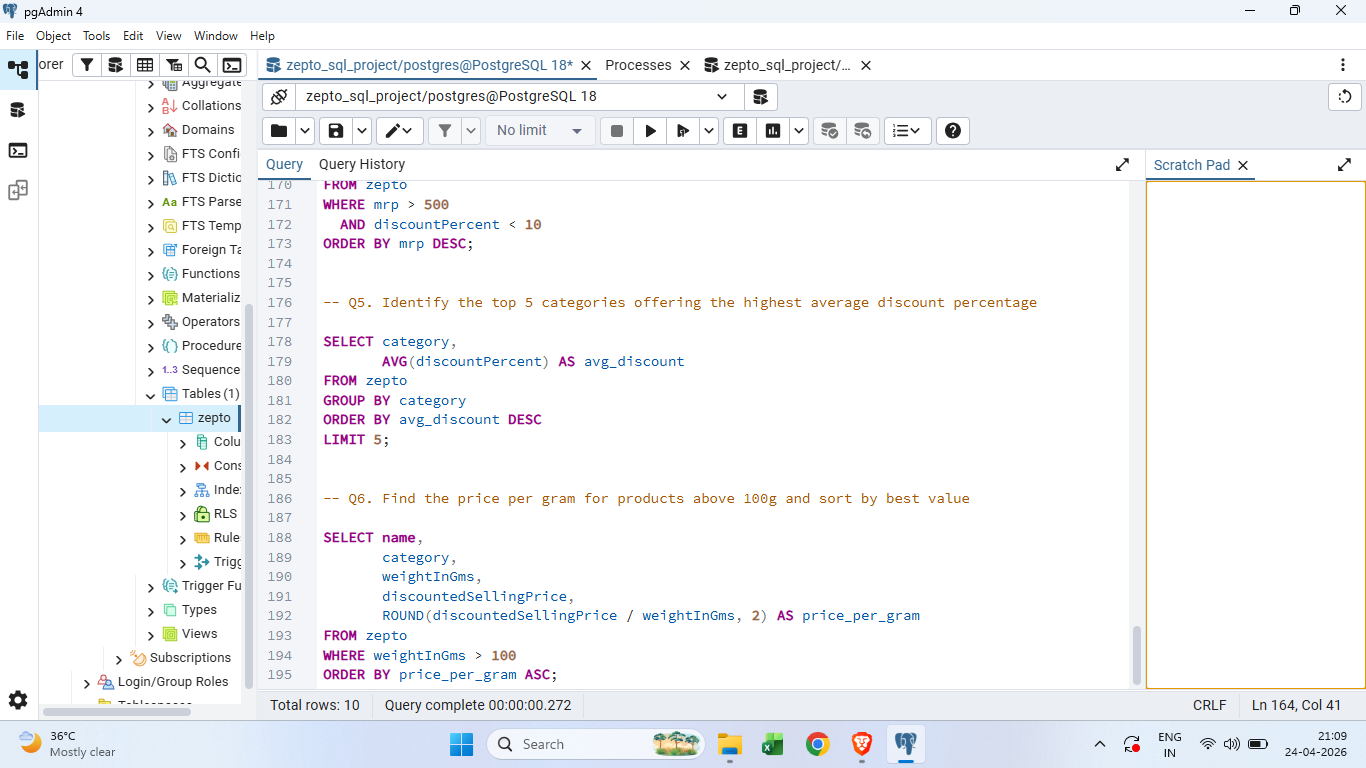Close the Scratch Pad panel

(1243, 165)
